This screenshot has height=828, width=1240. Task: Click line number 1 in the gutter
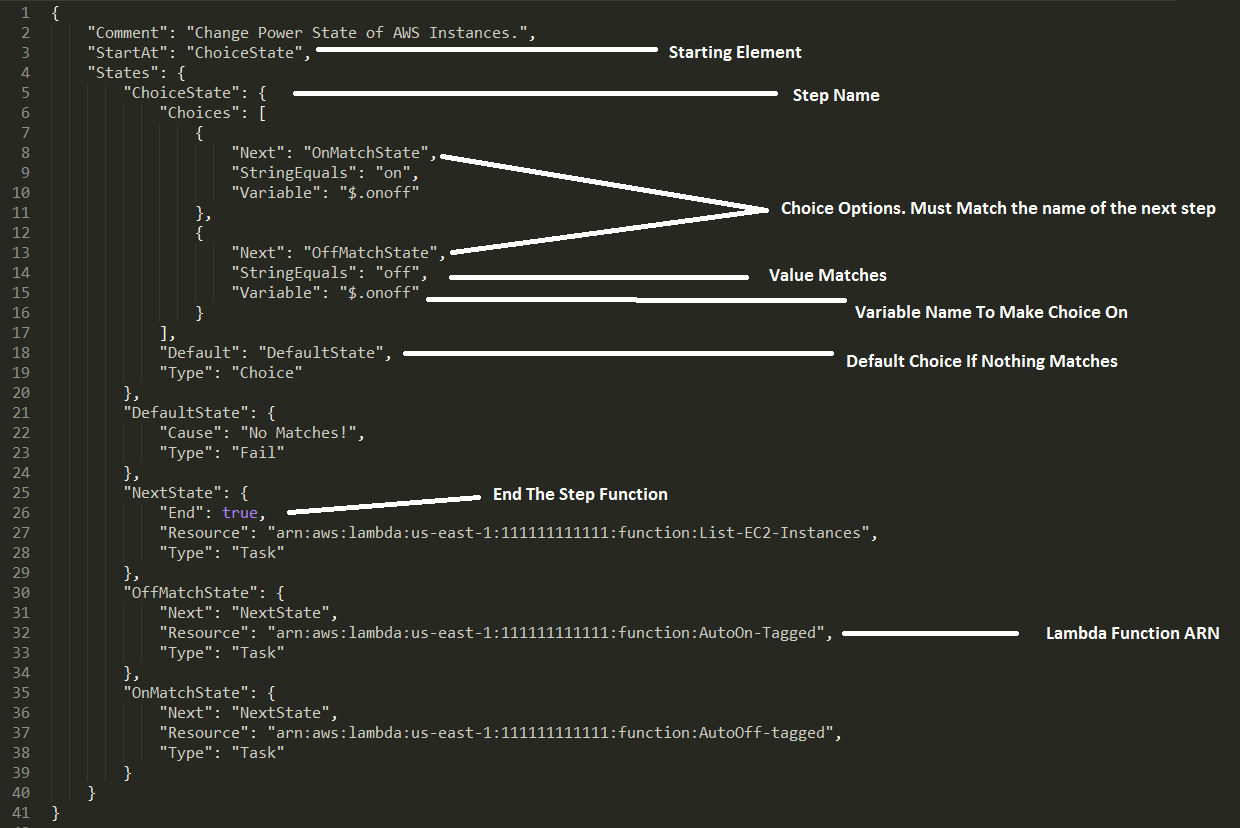point(25,12)
